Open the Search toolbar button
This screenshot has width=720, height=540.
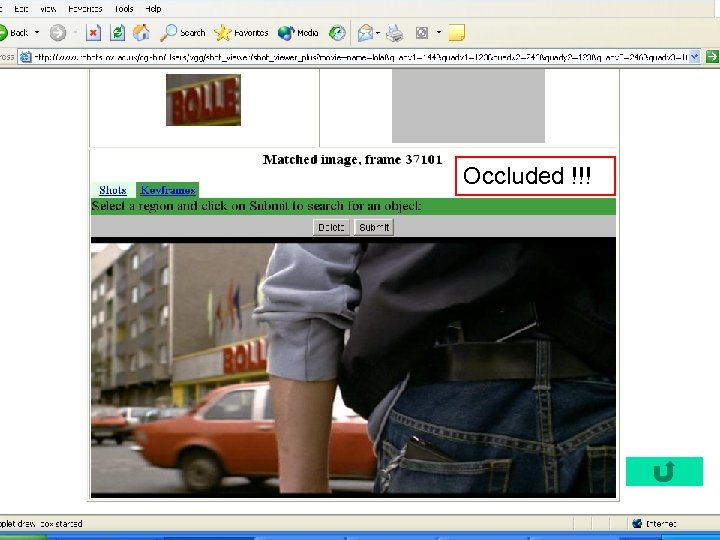point(182,33)
